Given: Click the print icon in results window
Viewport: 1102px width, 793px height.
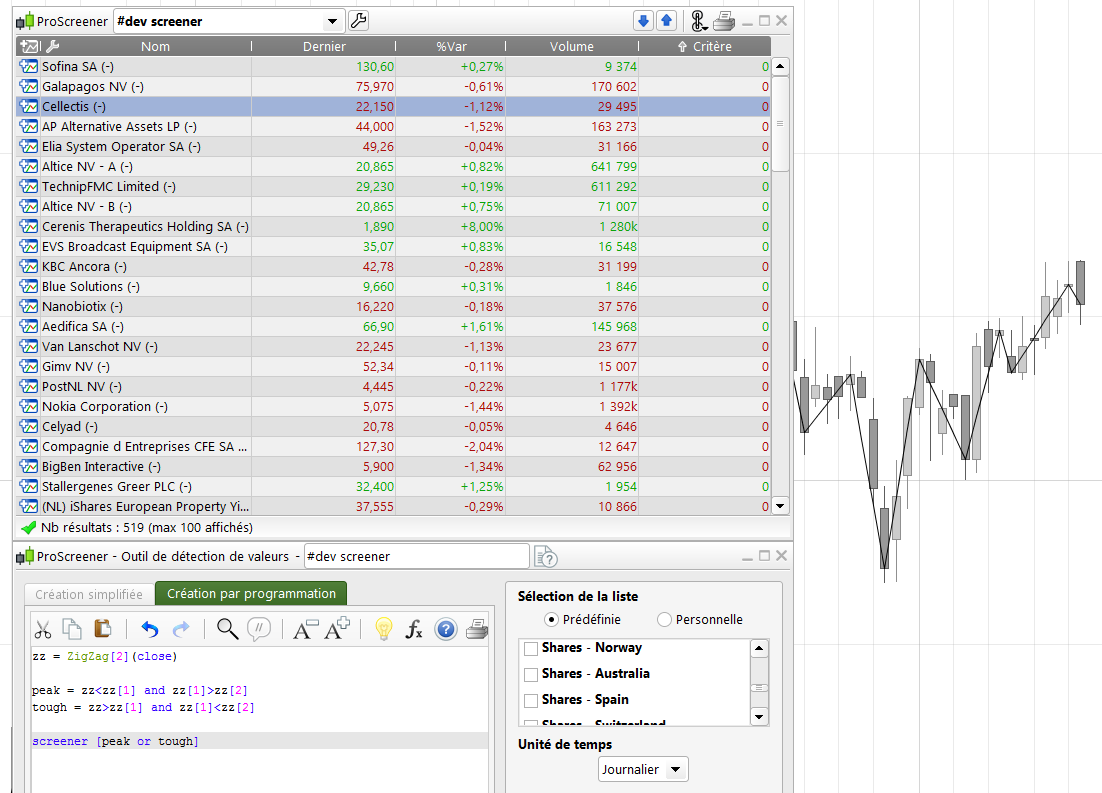Looking at the screenshot, I should (724, 21).
